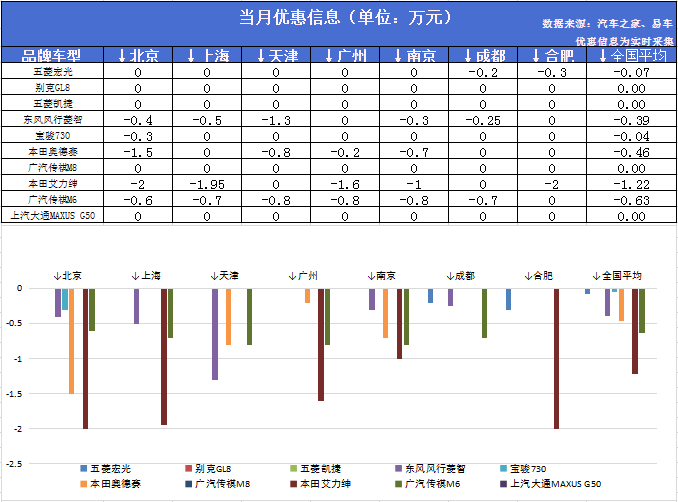This screenshot has width=678, height=502.
Task: Click the ↓北京 chart category label
Action: tap(67, 275)
